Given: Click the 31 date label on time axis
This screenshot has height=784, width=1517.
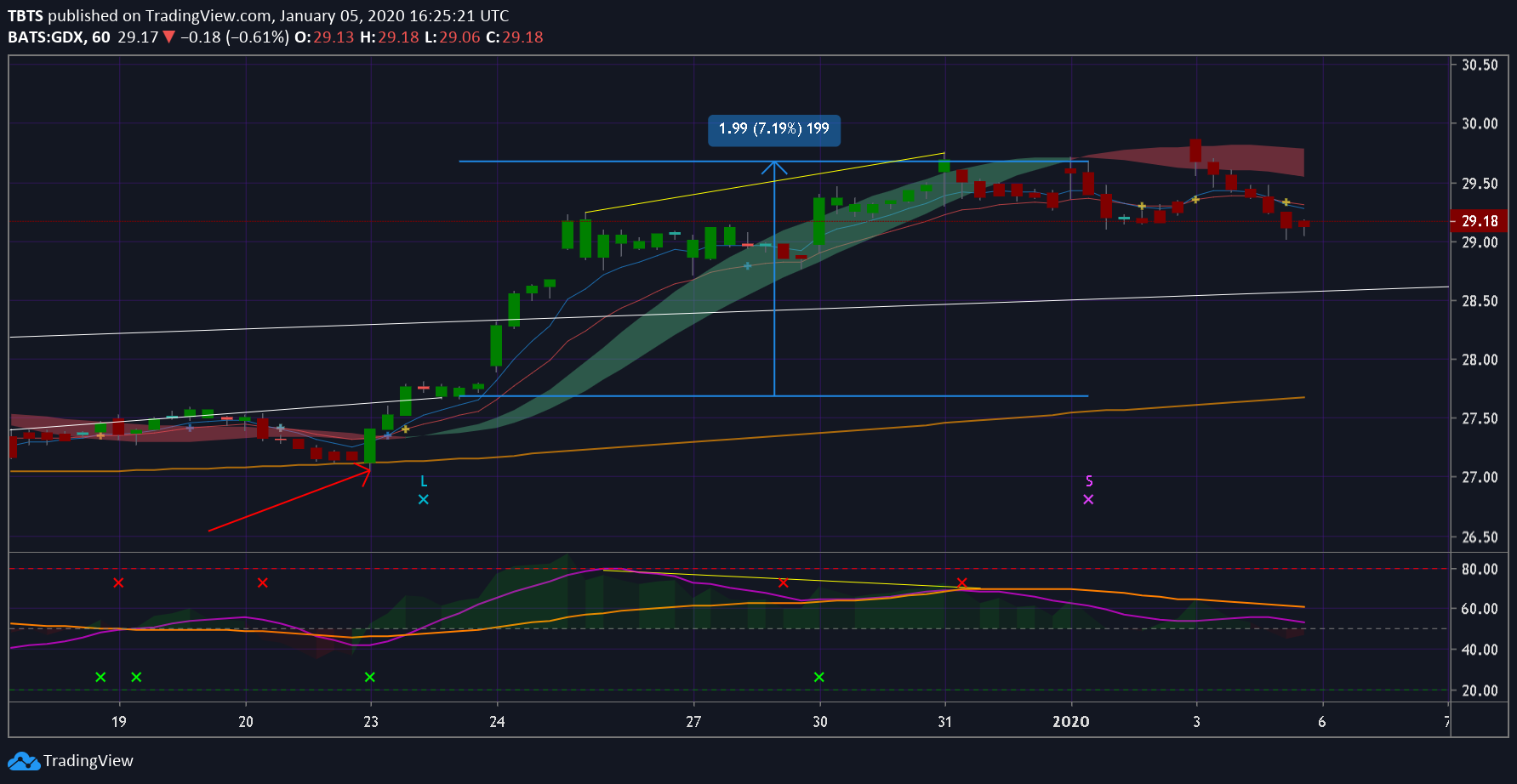Looking at the screenshot, I should click(x=945, y=722).
